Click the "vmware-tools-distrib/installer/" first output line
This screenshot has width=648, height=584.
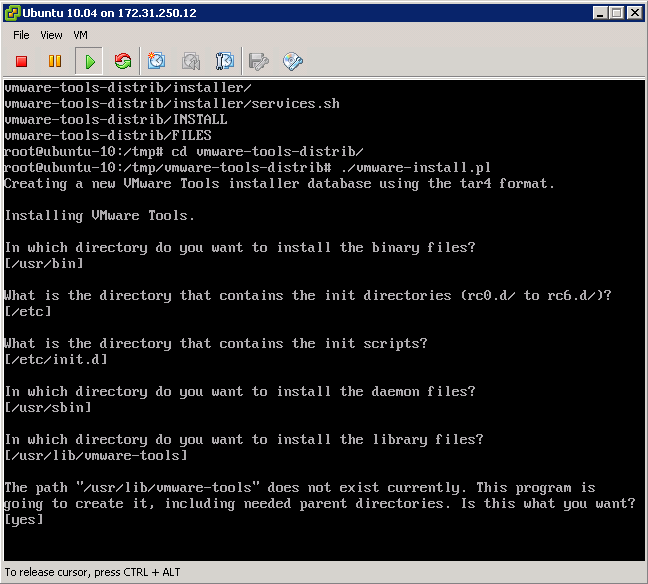(x=128, y=87)
